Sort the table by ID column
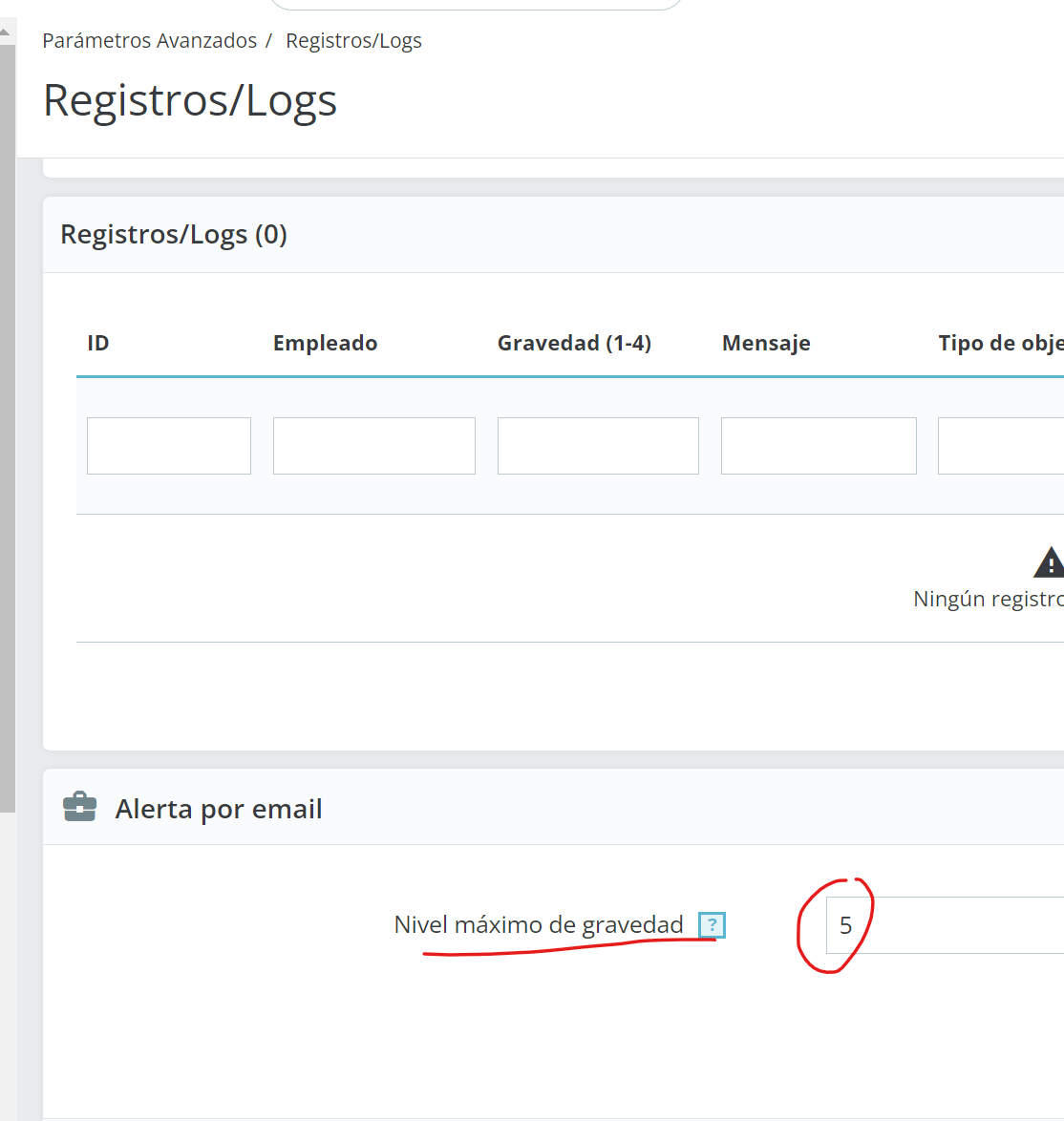Viewport: 1064px width, 1121px height. click(98, 343)
